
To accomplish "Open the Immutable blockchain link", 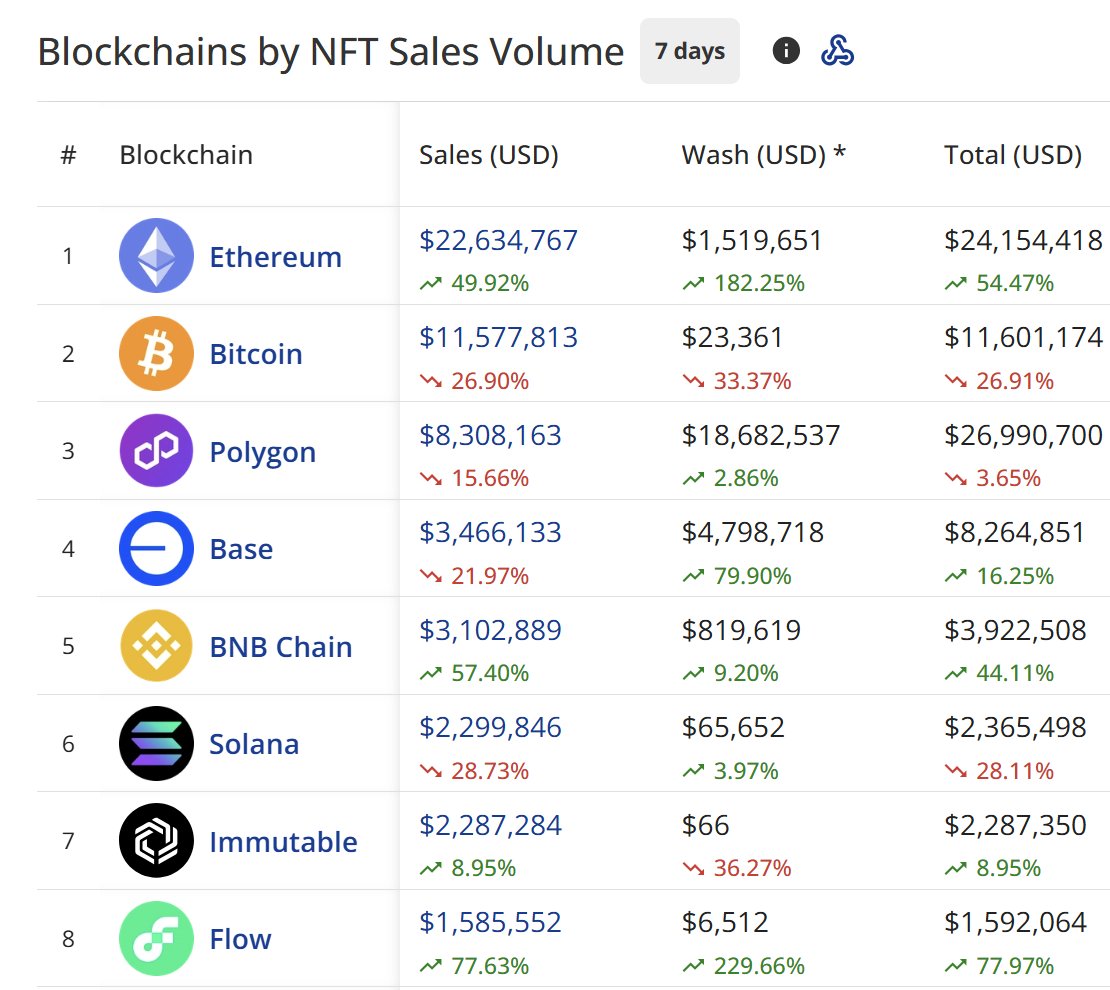I will pos(283,842).
